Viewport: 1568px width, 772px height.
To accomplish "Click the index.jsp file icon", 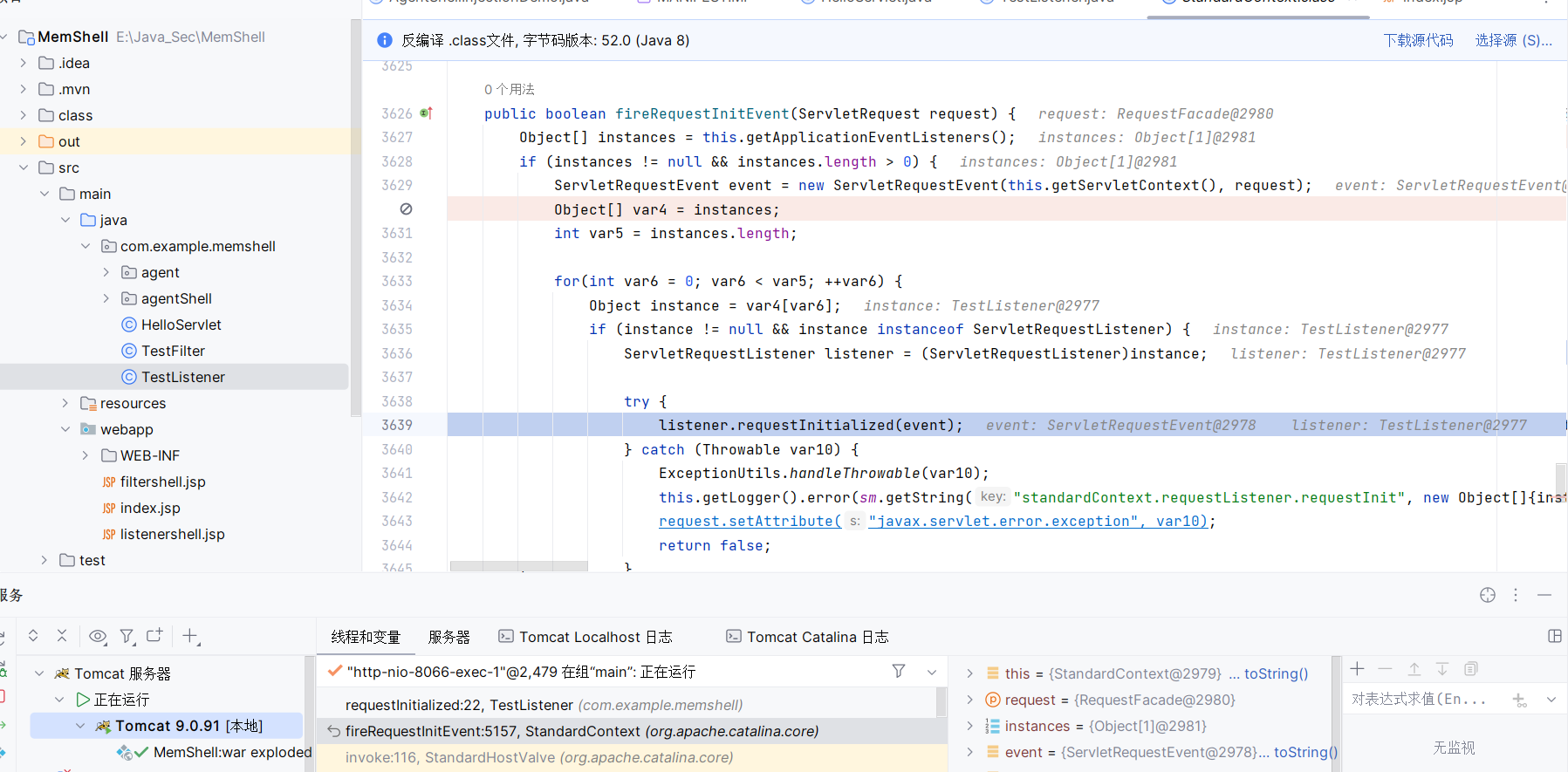I will 109,508.
